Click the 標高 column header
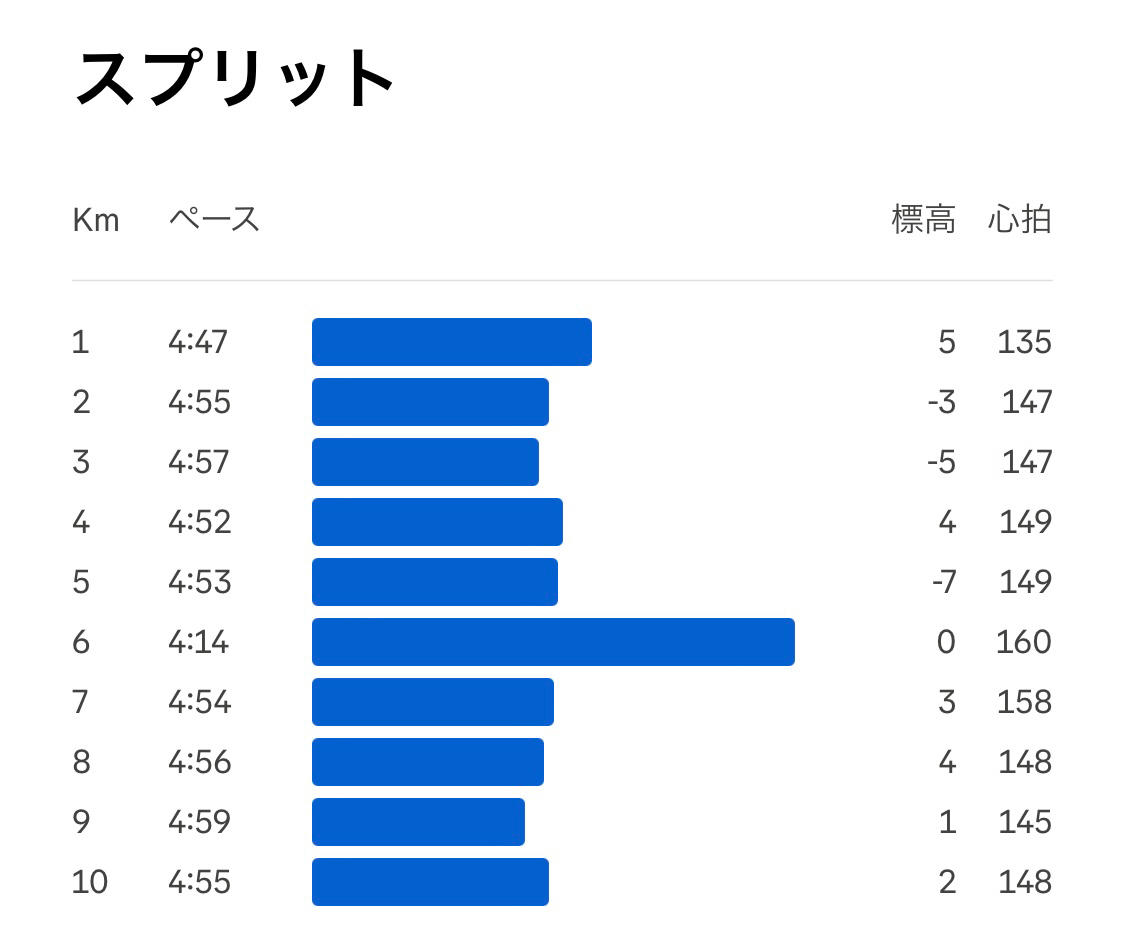Viewport: 1125px width, 928px height. 923,219
